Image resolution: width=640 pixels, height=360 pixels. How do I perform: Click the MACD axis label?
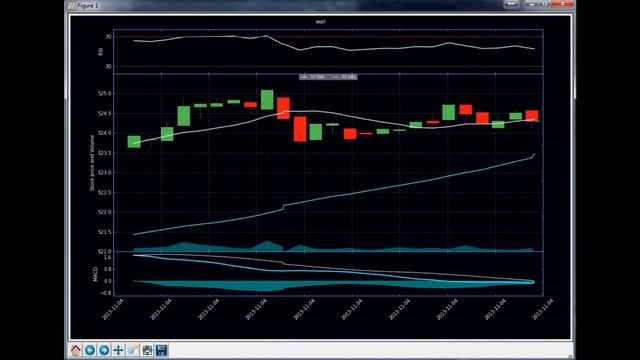96,274
